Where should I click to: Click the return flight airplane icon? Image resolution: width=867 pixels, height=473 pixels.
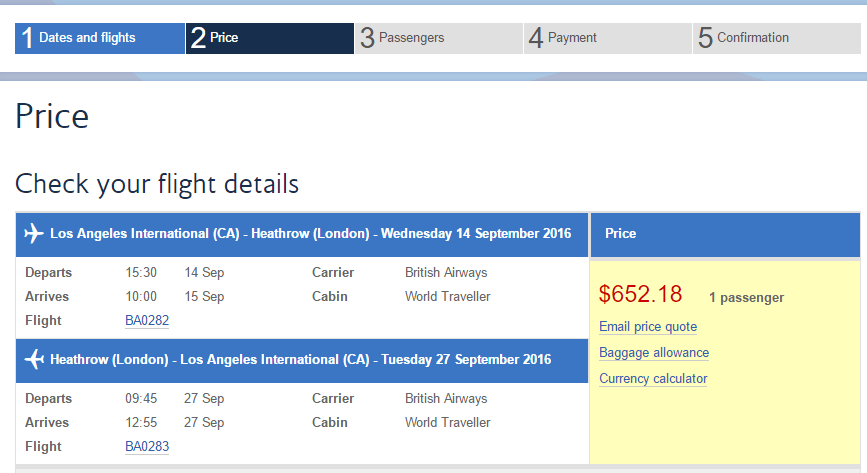click(34, 360)
